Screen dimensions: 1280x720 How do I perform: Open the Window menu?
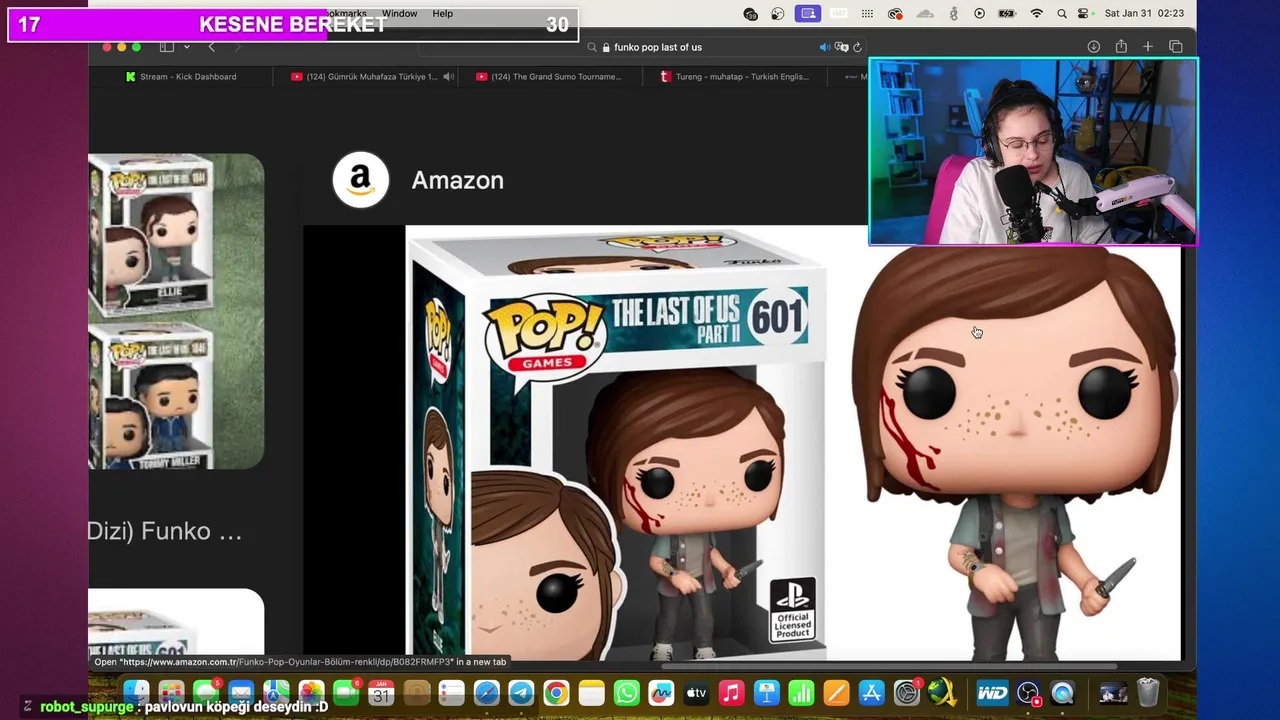tap(399, 13)
